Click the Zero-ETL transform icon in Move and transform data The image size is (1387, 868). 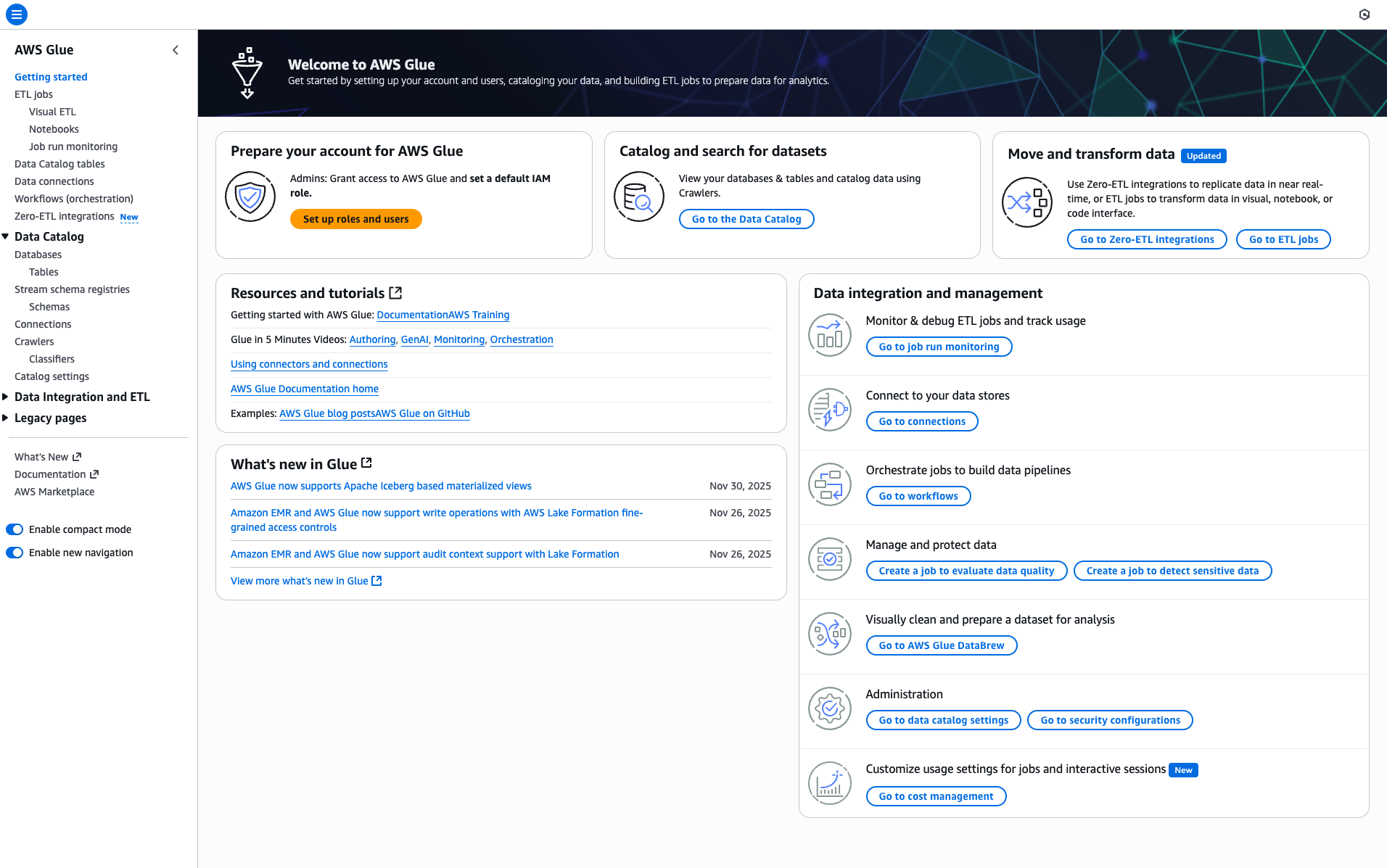click(x=1026, y=202)
